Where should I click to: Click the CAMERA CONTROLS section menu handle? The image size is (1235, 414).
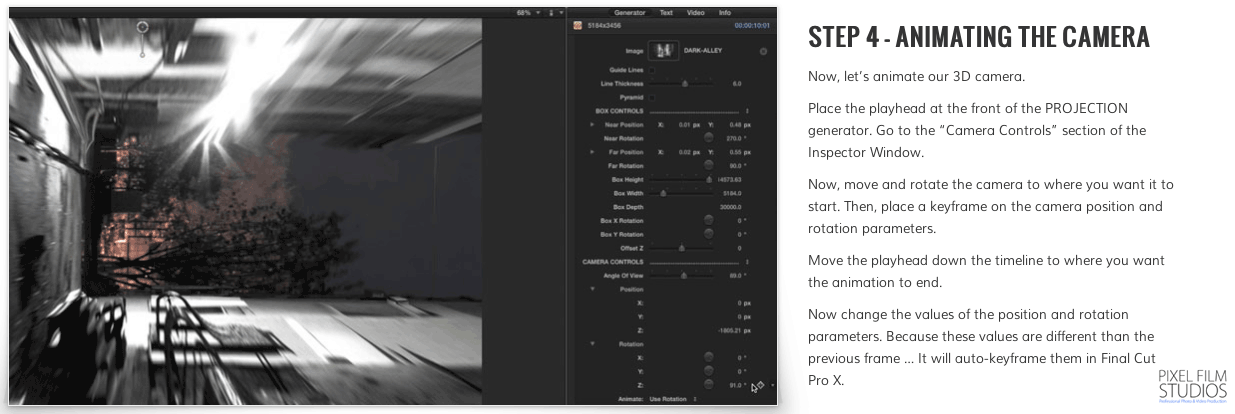[747, 261]
